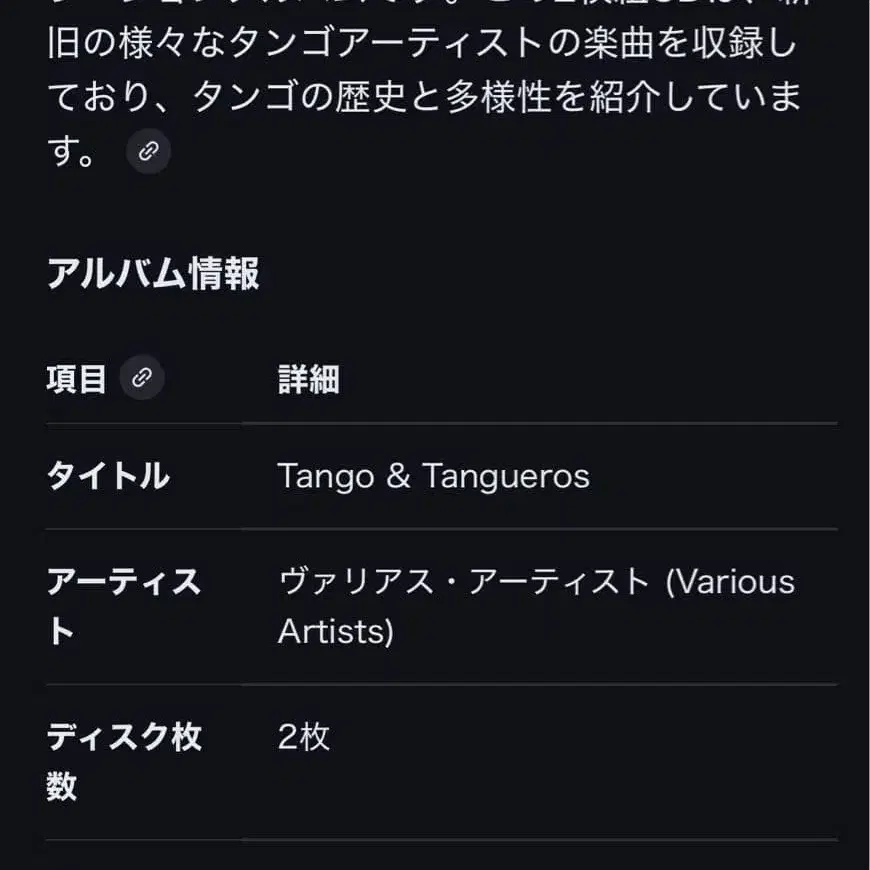The height and width of the screenshot is (870, 870).
Task: Click the 項目 column header
Action: click(x=76, y=379)
